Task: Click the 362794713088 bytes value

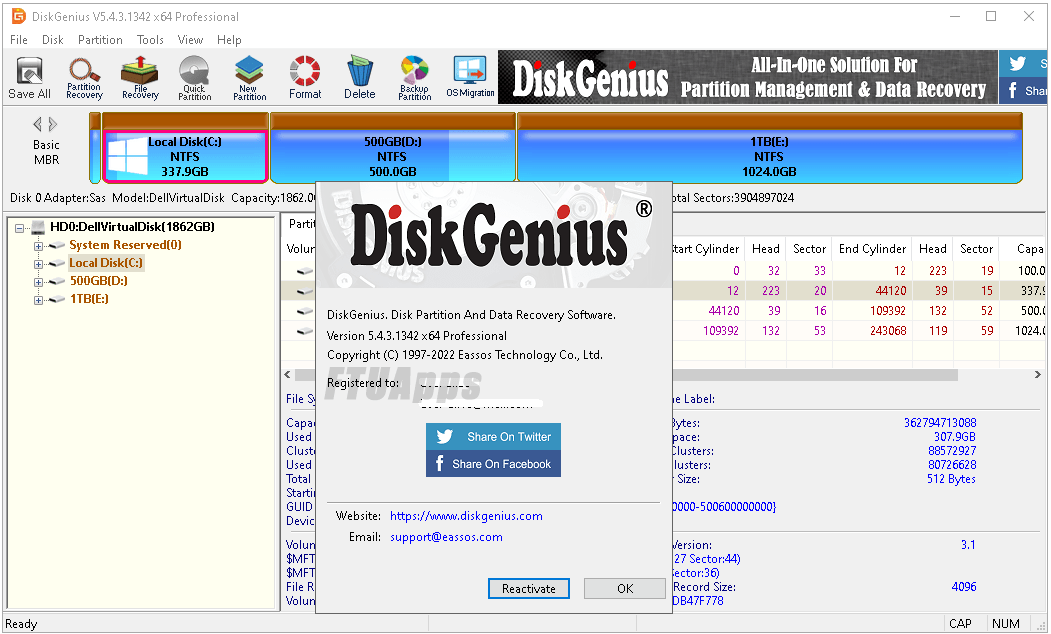Action: pos(940,422)
